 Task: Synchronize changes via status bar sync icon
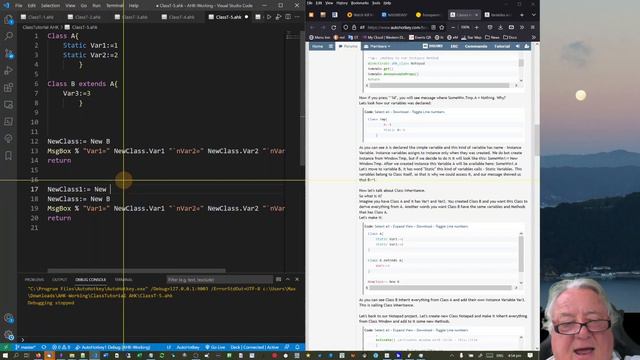pyautogui.click(x=44, y=347)
